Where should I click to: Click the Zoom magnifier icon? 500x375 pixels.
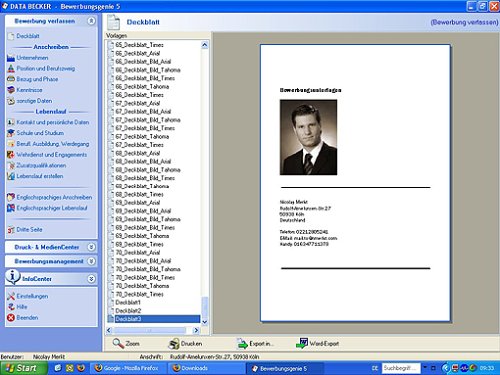coord(118,343)
